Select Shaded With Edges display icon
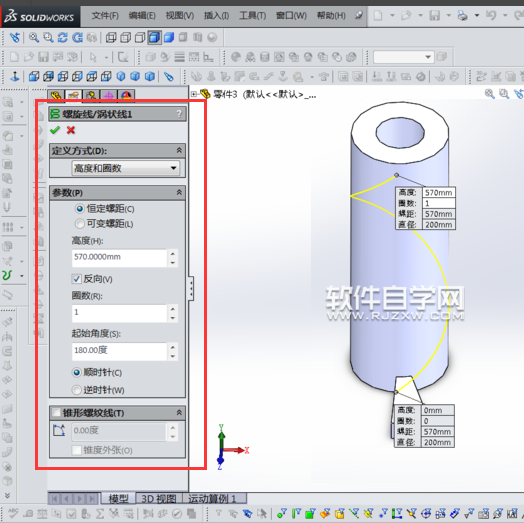 154,37
